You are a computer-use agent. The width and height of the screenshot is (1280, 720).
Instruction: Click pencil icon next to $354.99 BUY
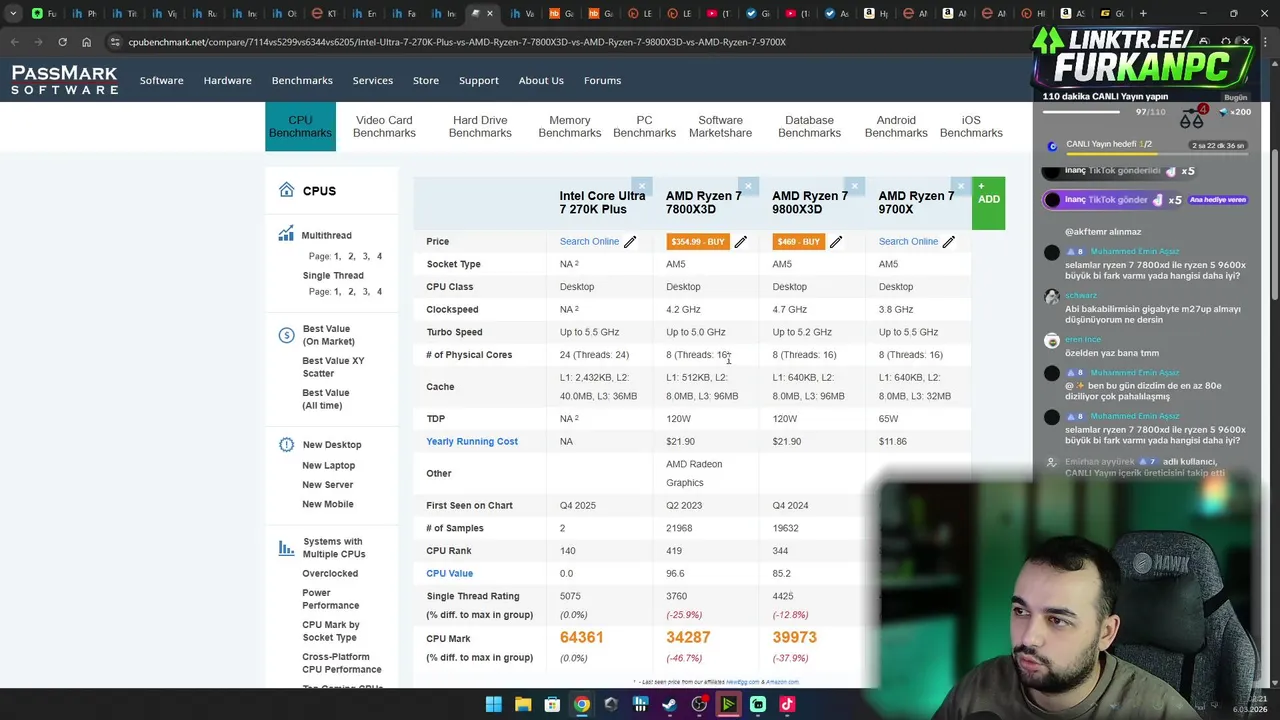click(x=740, y=241)
